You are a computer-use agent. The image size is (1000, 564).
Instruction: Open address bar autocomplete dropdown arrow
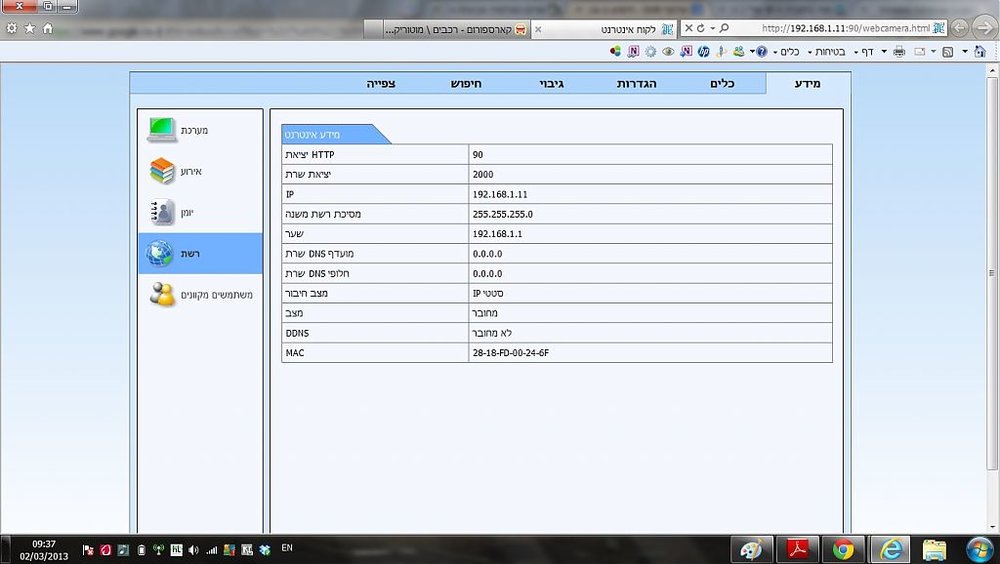point(712,28)
